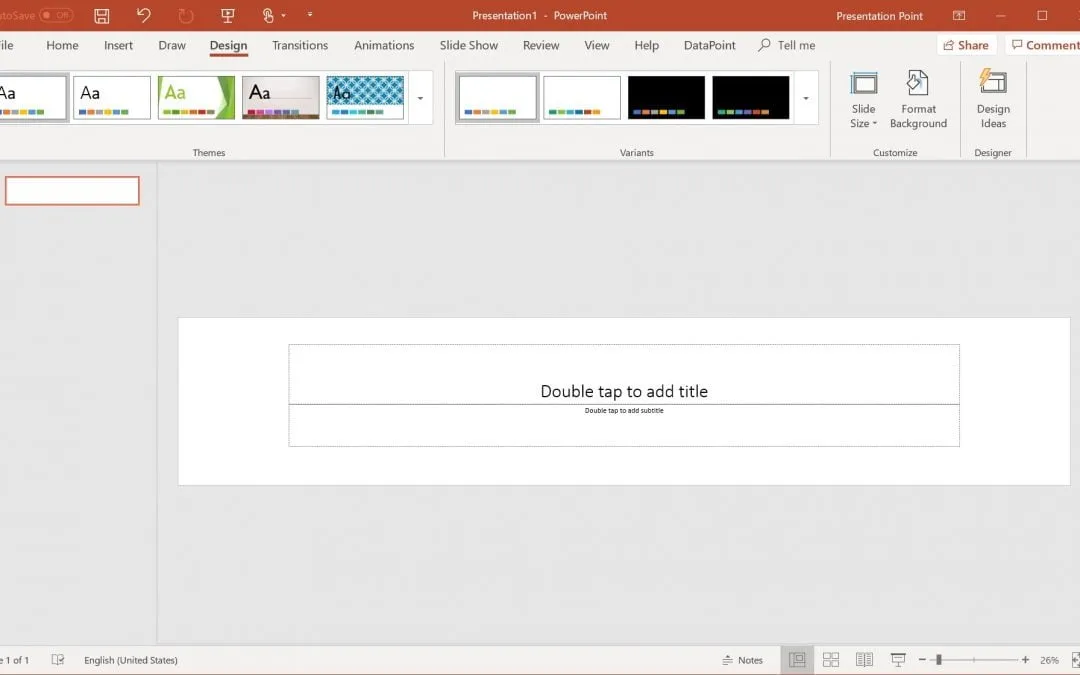1080x675 pixels.
Task: Switch to Slide Sorter view
Action: pos(831,660)
